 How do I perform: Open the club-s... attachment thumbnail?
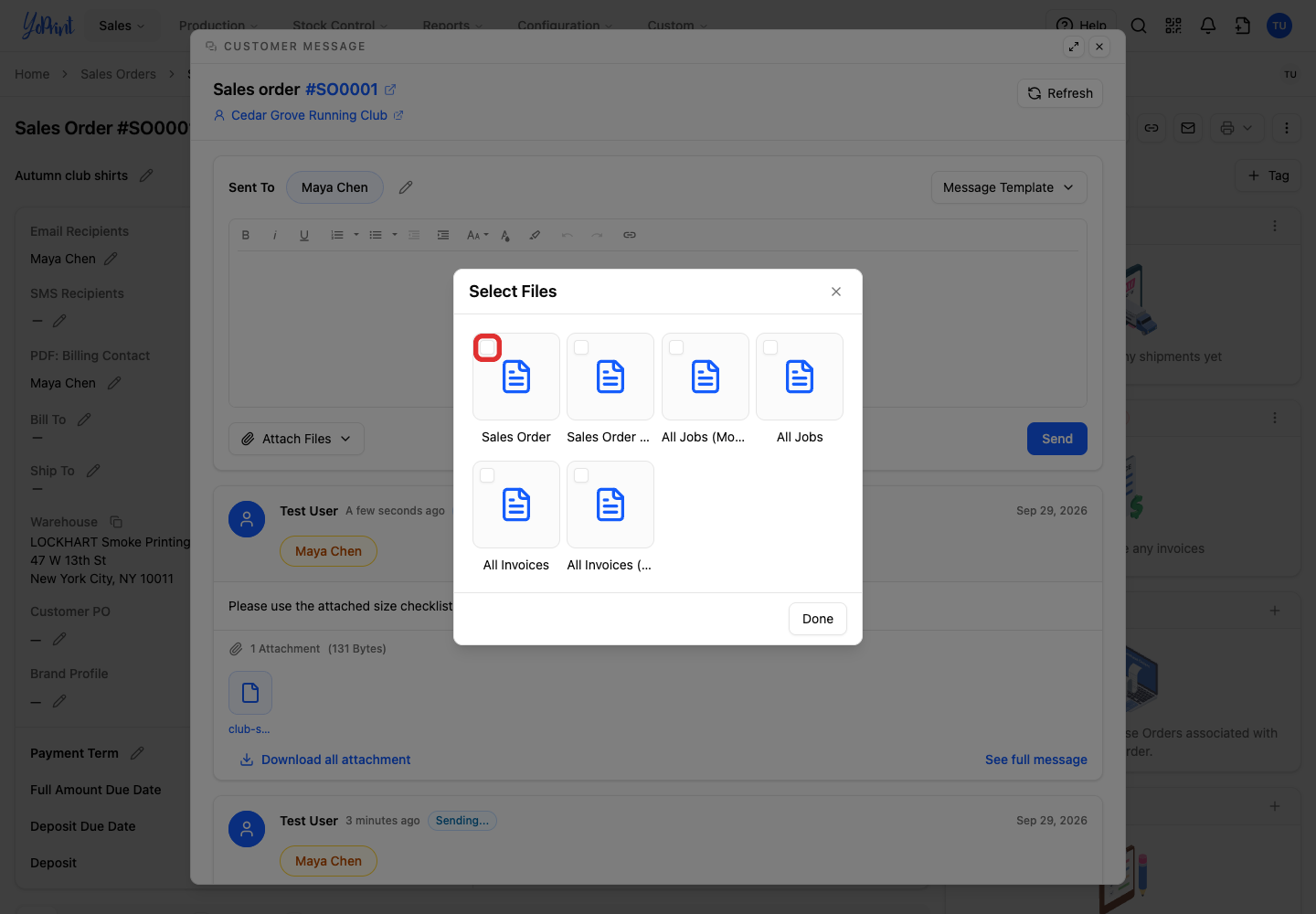pyautogui.click(x=250, y=693)
